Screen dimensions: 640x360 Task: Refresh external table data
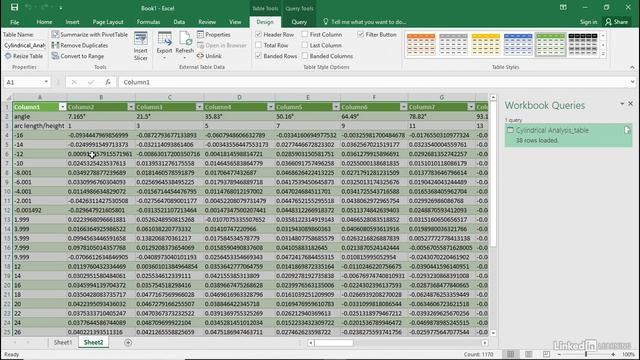184,46
